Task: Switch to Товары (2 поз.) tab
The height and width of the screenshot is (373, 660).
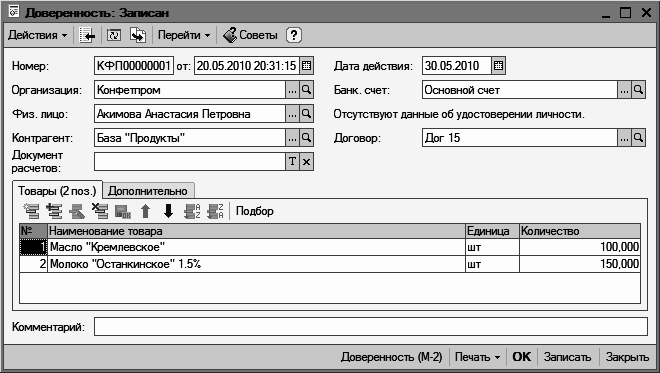Action: [x=57, y=191]
